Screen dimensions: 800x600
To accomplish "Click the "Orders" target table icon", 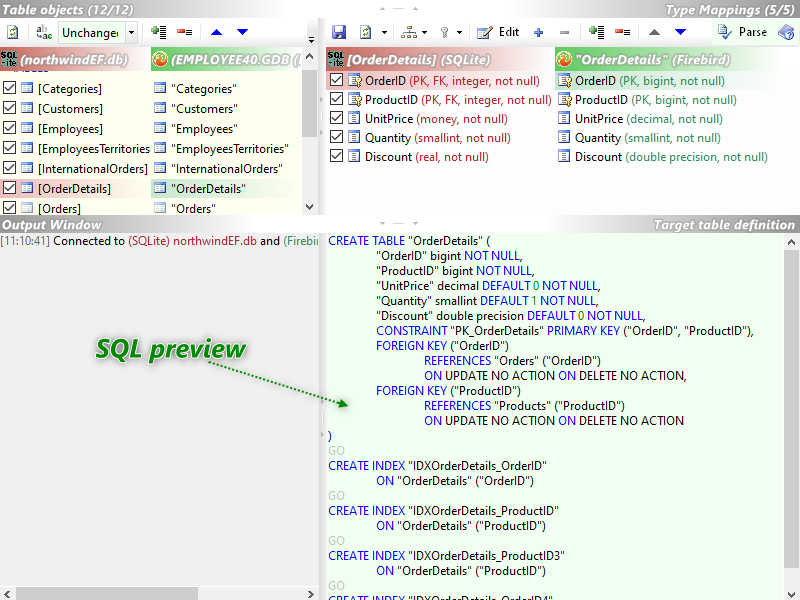I will 160,208.
